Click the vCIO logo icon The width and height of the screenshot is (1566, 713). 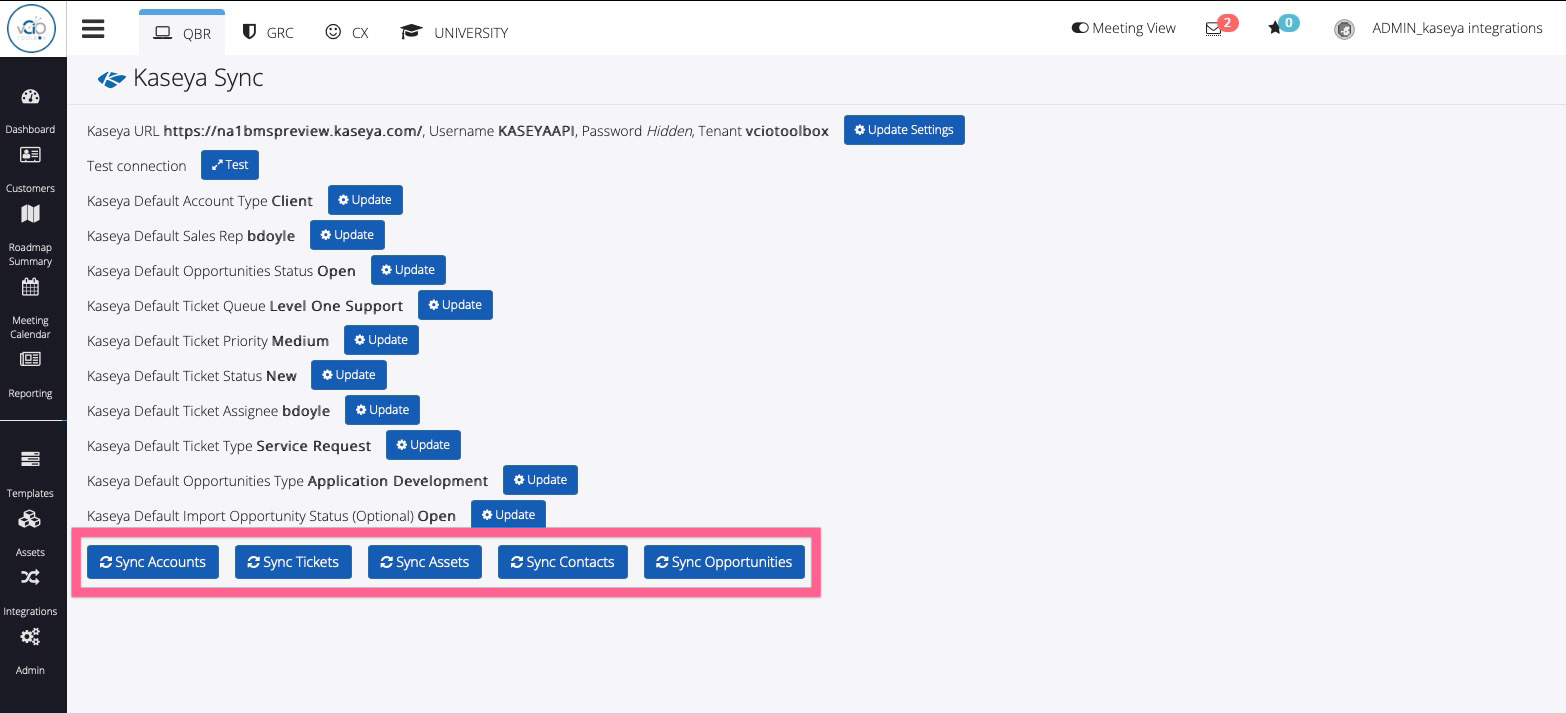tap(31, 29)
